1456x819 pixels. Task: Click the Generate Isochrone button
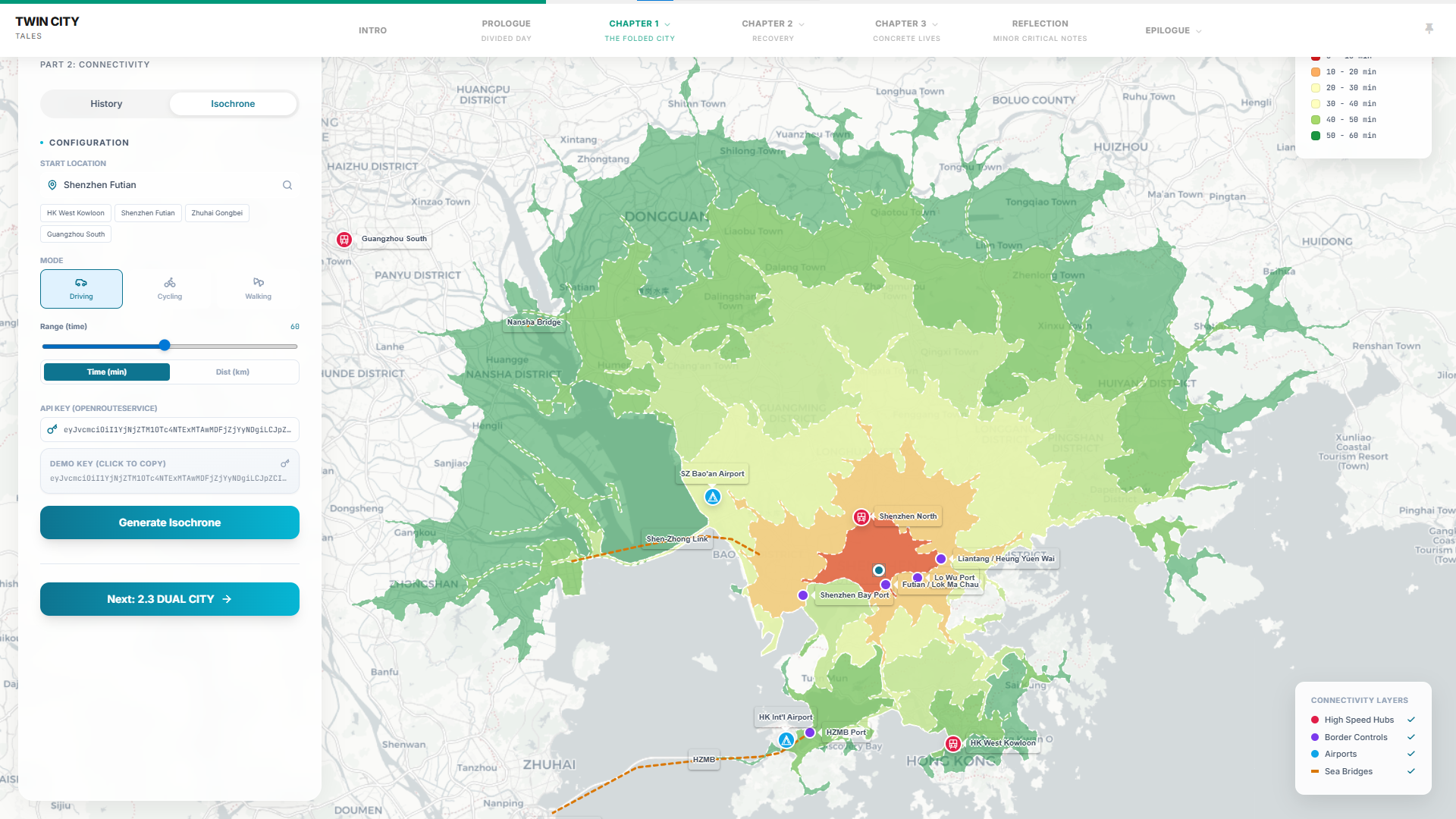[x=170, y=522]
